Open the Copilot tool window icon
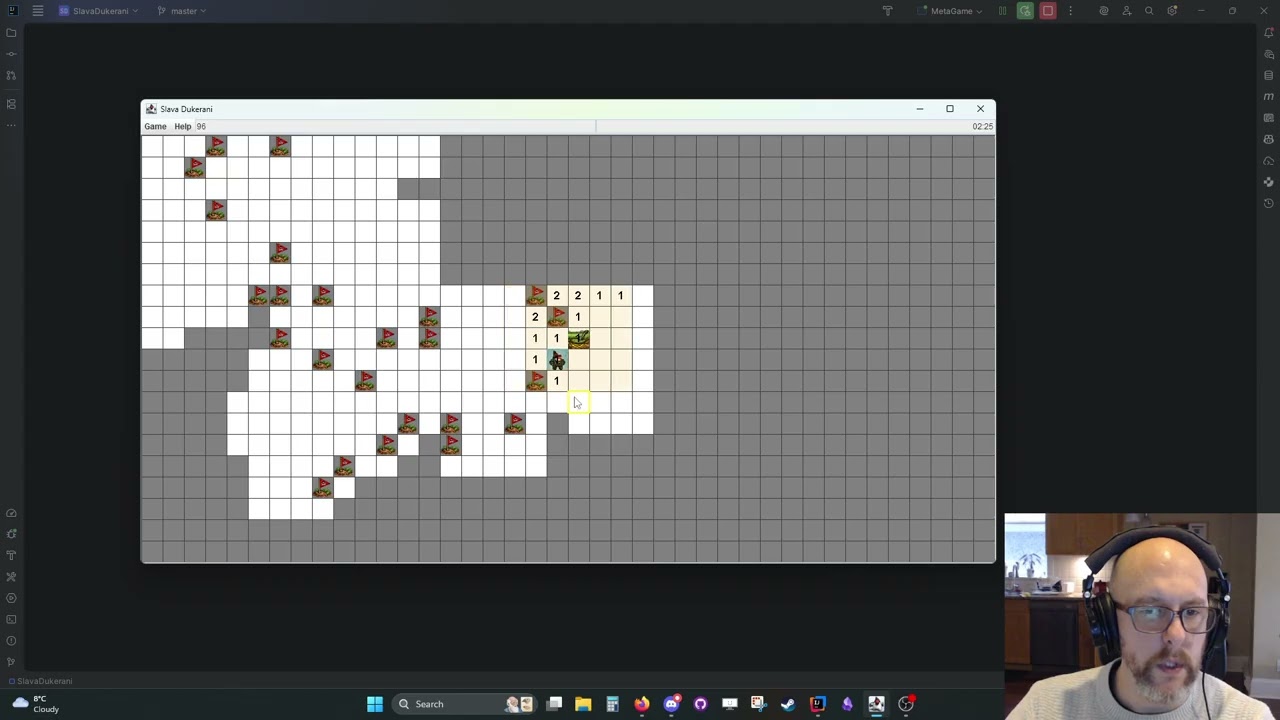This screenshot has height=720, width=1280. click(1269, 139)
